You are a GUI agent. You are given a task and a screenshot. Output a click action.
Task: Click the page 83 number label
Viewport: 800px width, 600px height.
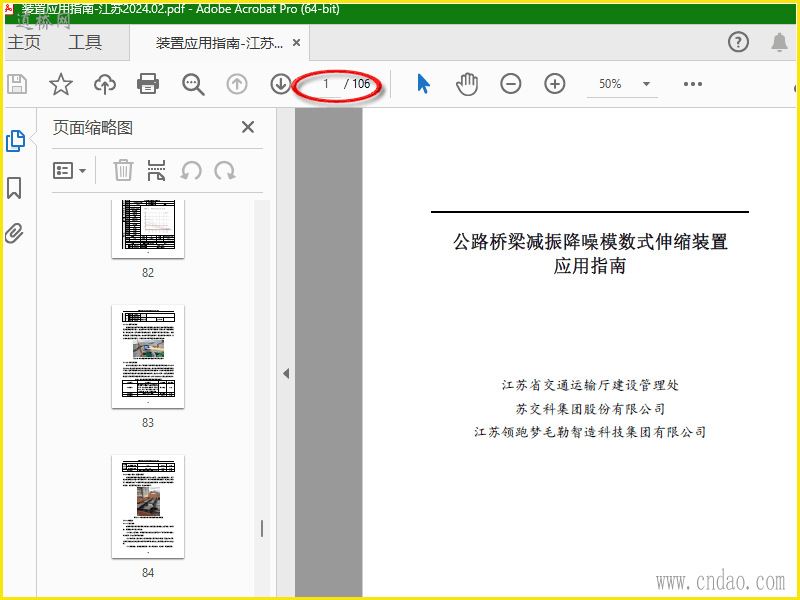(x=148, y=423)
